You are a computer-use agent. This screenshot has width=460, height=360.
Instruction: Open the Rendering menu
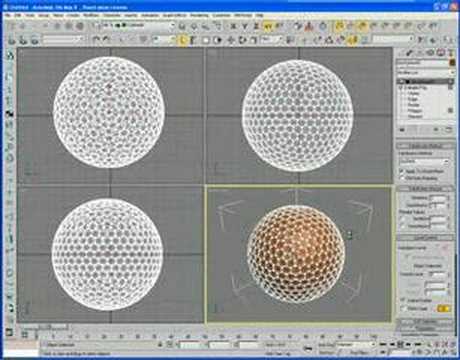(199, 15)
